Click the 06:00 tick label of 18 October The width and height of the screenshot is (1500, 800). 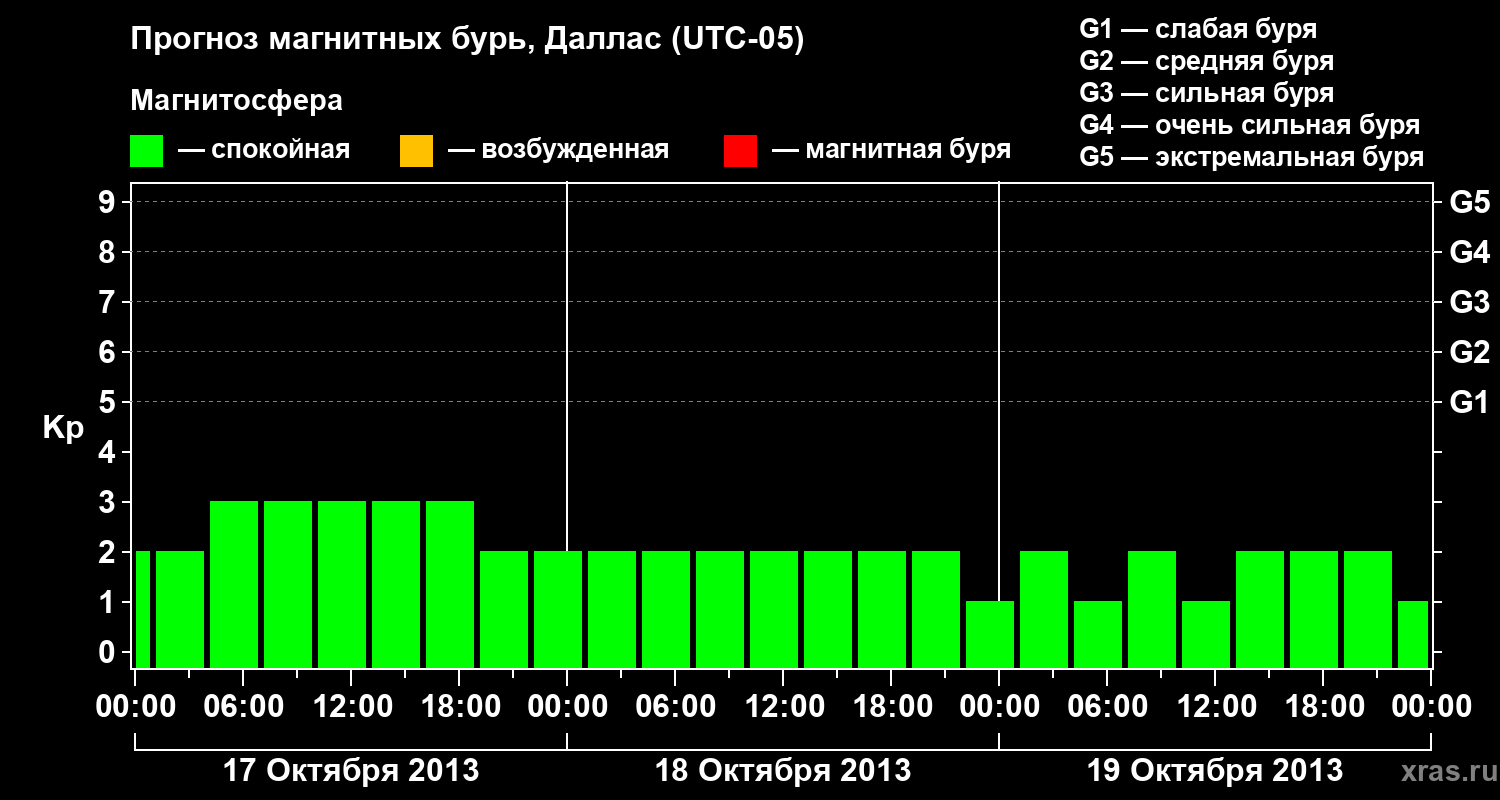pyautogui.click(x=675, y=706)
